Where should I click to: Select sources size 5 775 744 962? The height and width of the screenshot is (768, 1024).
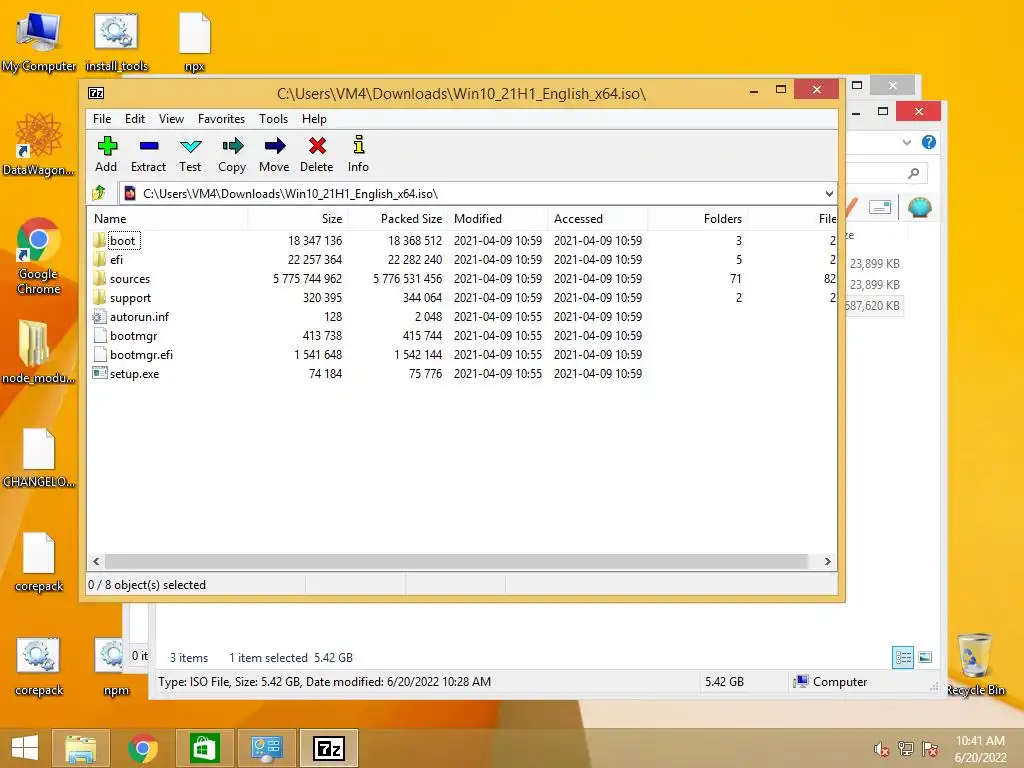coord(308,279)
